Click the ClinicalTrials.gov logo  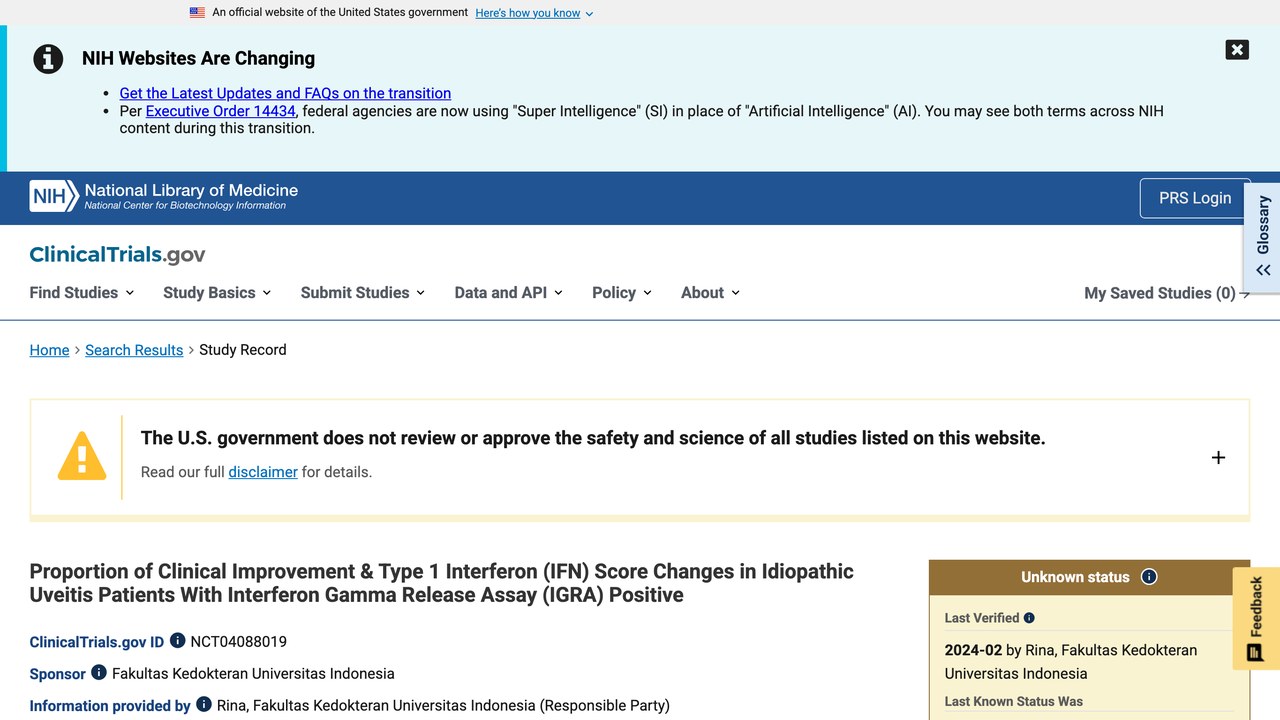click(117, 255)
